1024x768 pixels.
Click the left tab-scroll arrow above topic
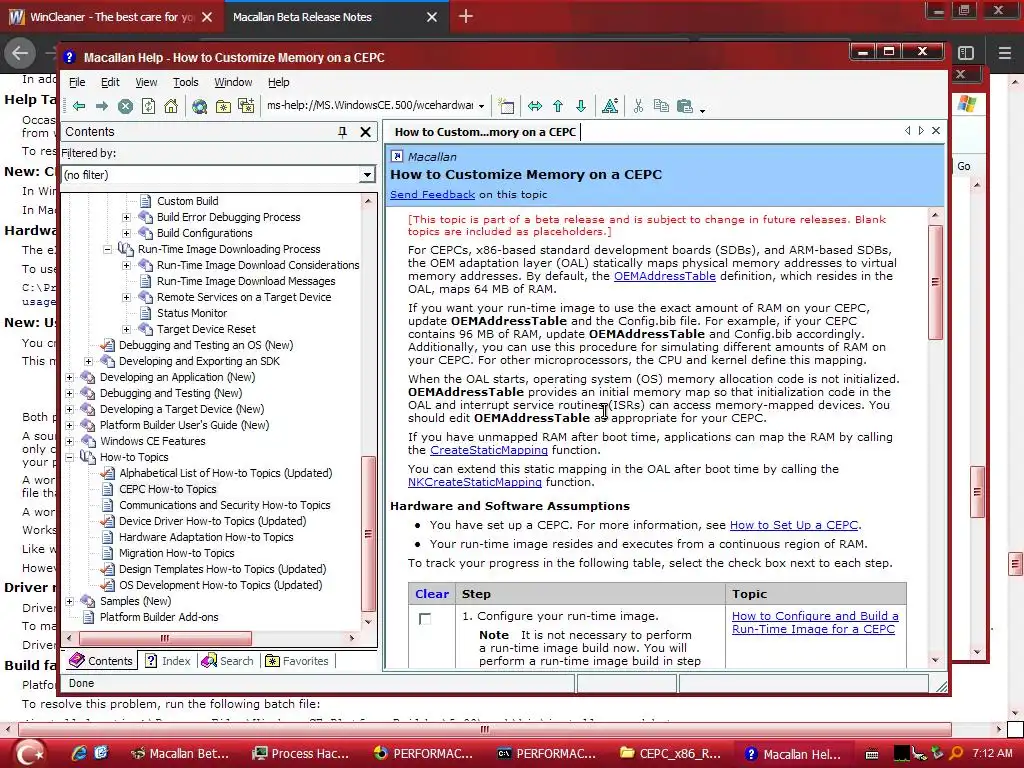pos(908,131)
